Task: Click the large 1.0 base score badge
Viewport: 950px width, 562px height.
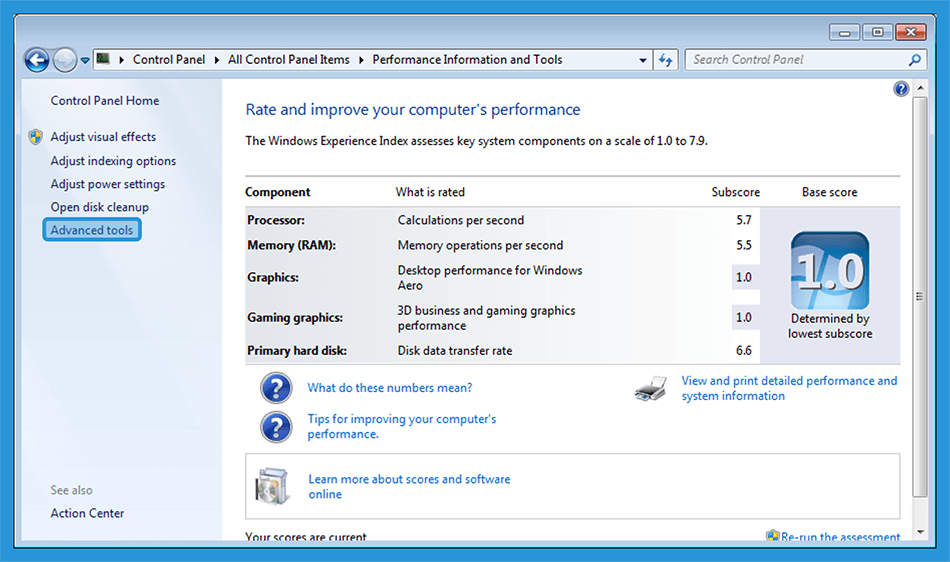Action: pyautogui.click(x=829, y=270)
